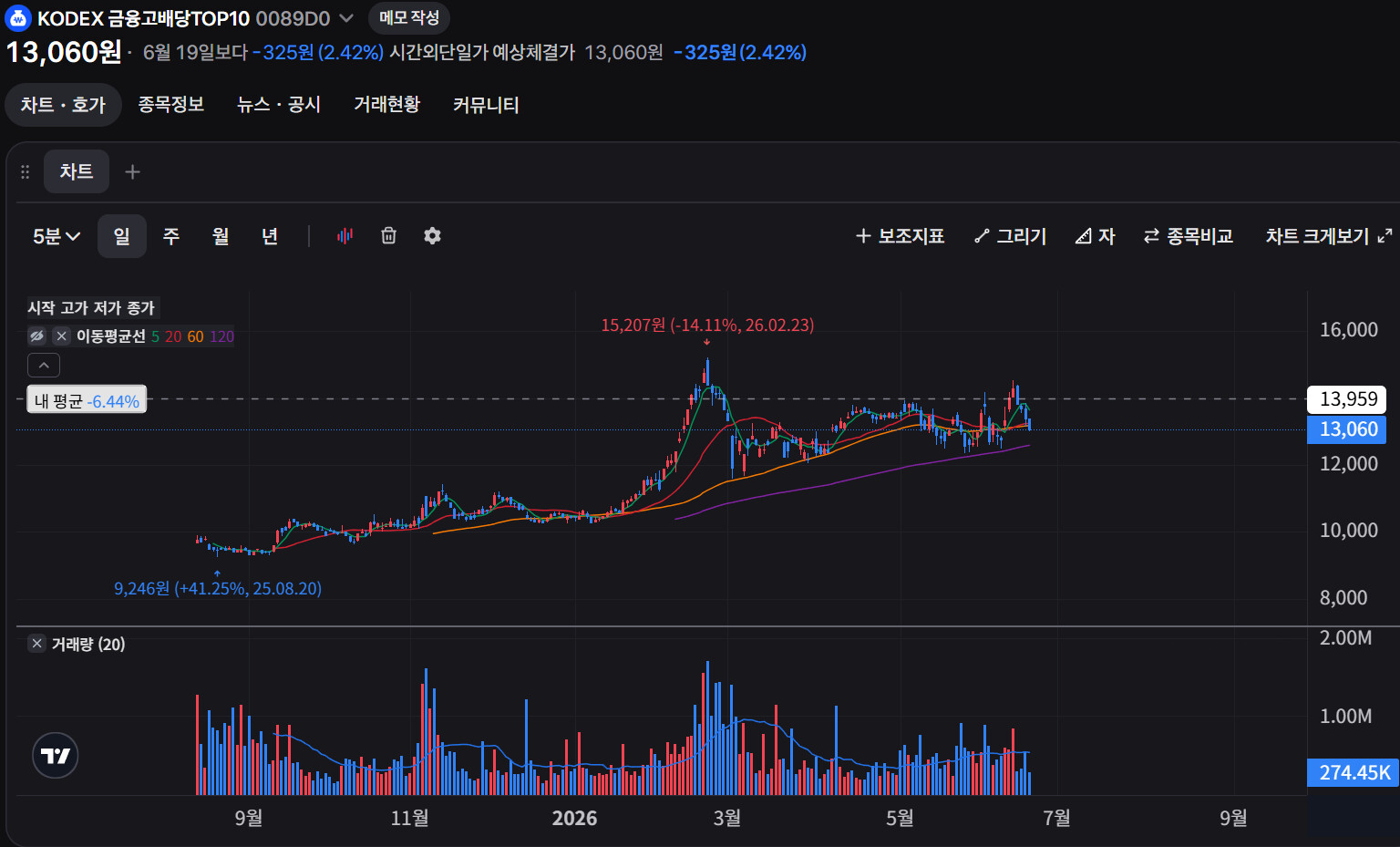Click the TradingView logo badge
This screenshot has height=847, width=1400.
click(56, 756)
